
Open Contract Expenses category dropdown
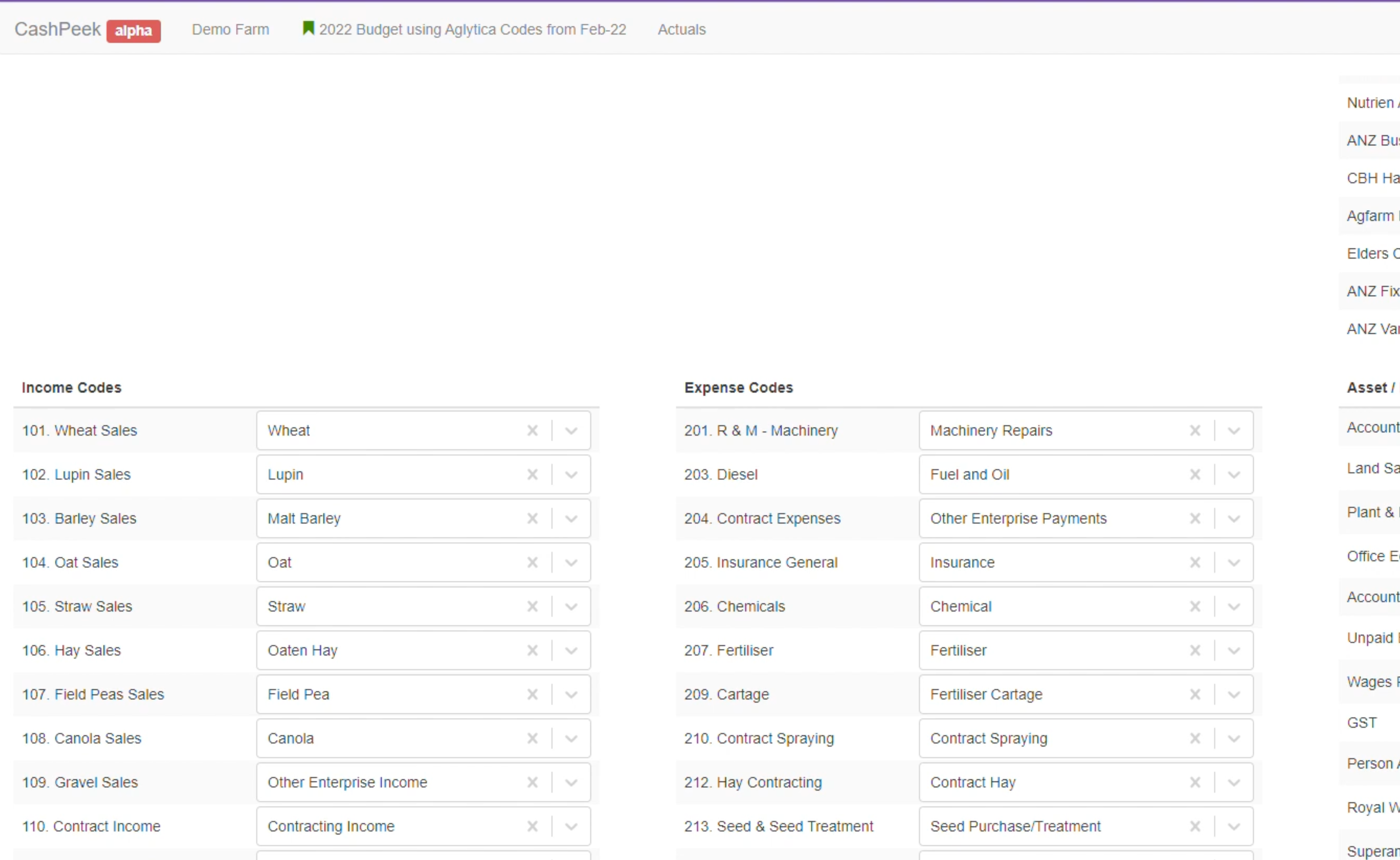(1234, 518)
